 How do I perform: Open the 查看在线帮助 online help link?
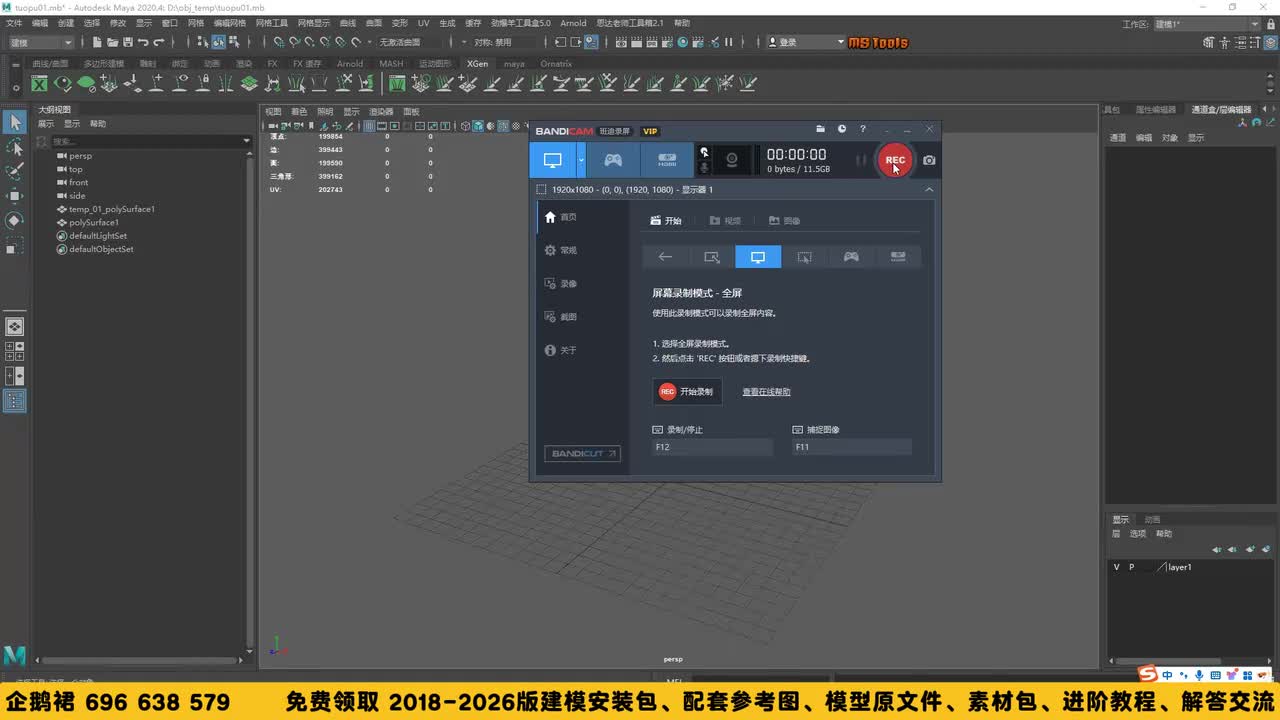click(x=766, y=392)
